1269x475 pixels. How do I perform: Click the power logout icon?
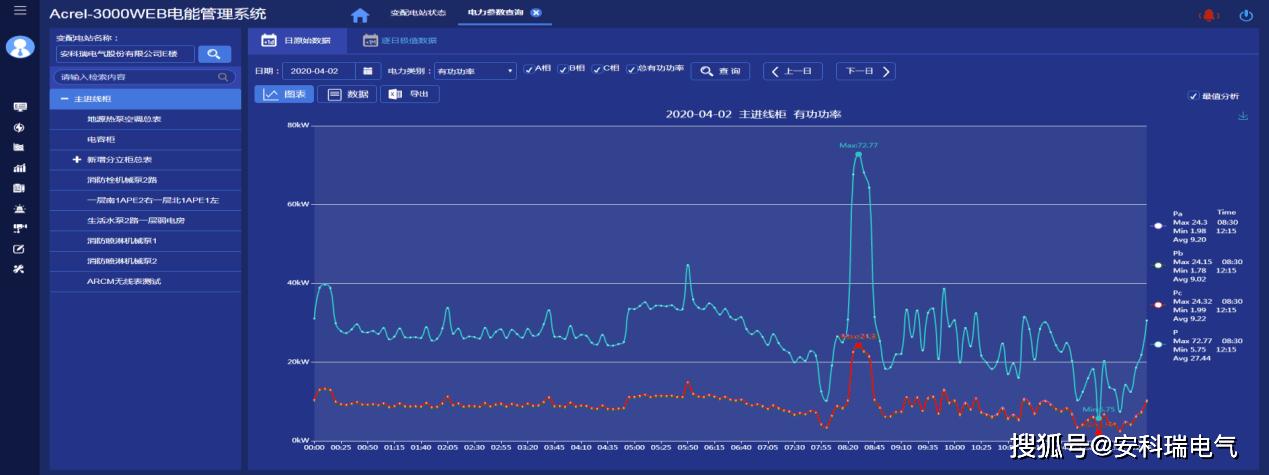1246,14
